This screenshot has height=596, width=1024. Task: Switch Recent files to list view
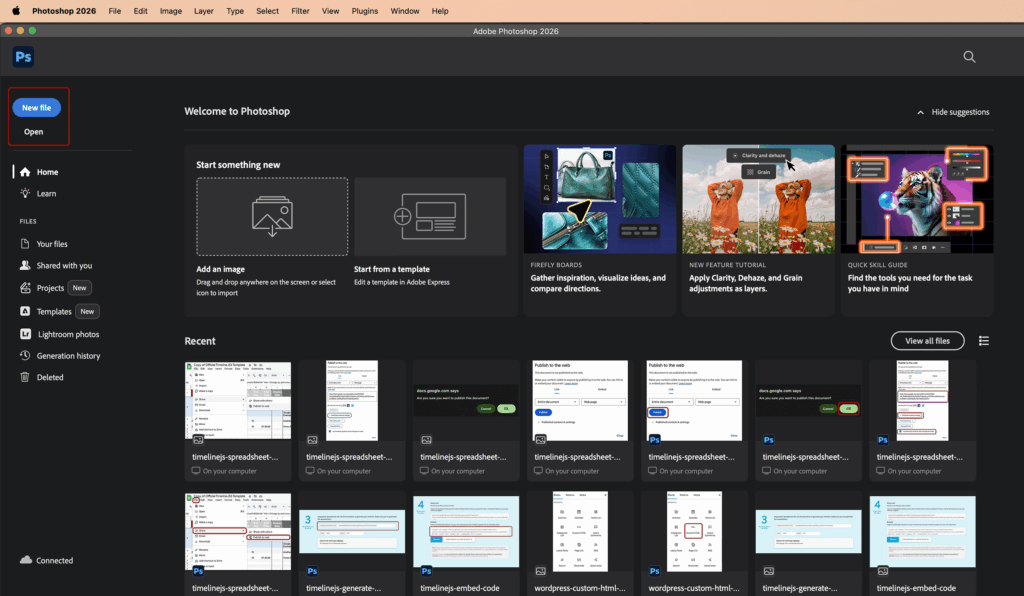984,341
